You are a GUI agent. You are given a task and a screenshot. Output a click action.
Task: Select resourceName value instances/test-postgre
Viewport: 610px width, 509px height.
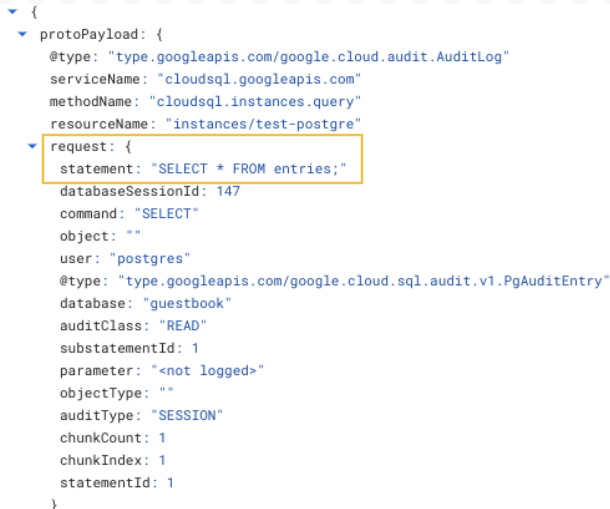[x=263, y=124]
